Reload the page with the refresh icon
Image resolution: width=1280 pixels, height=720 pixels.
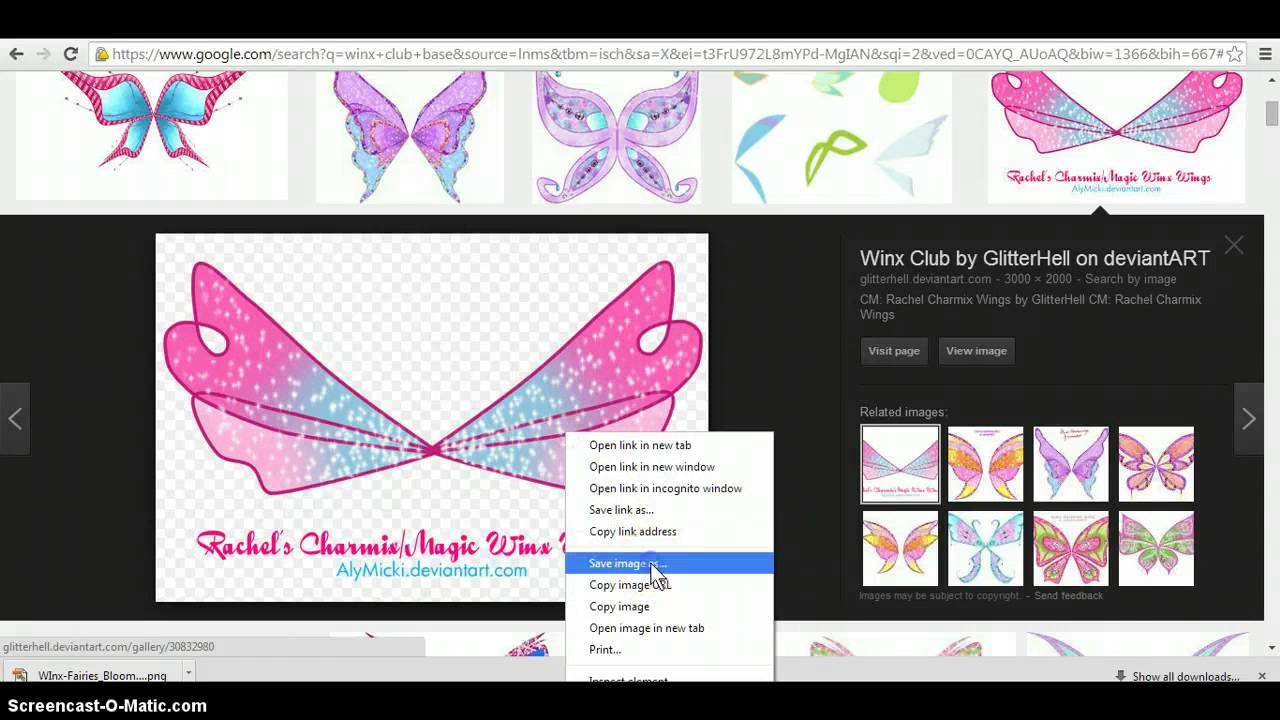70,54
